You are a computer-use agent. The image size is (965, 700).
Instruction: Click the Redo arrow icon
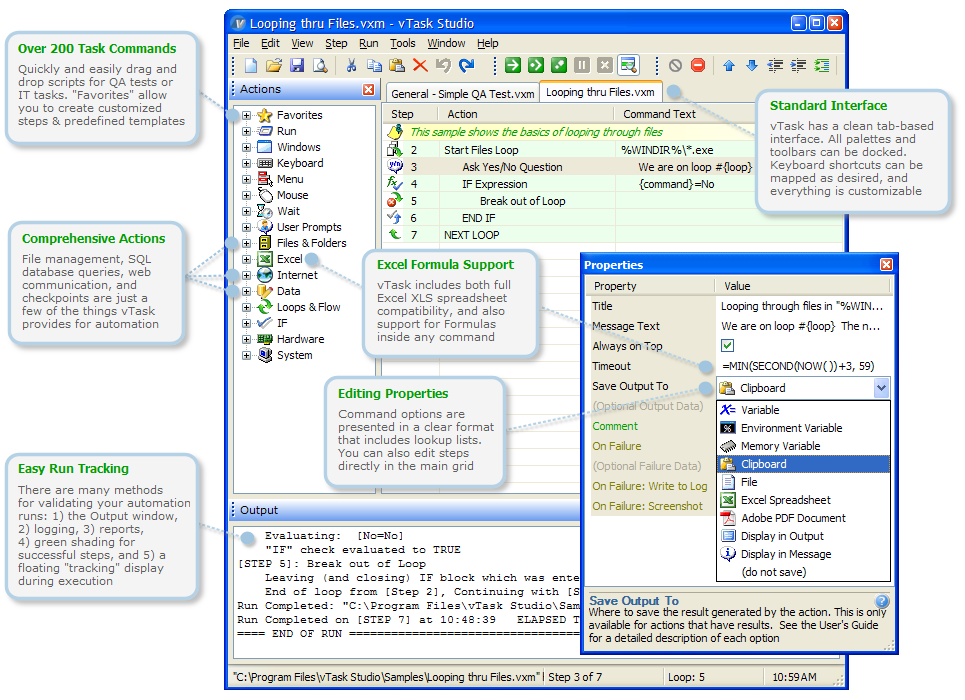coord(466,66)
